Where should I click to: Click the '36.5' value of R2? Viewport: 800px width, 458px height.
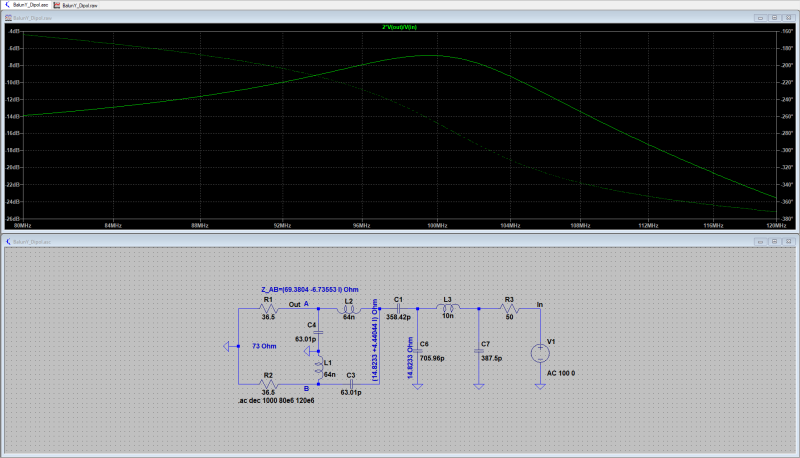click(268, 392)
